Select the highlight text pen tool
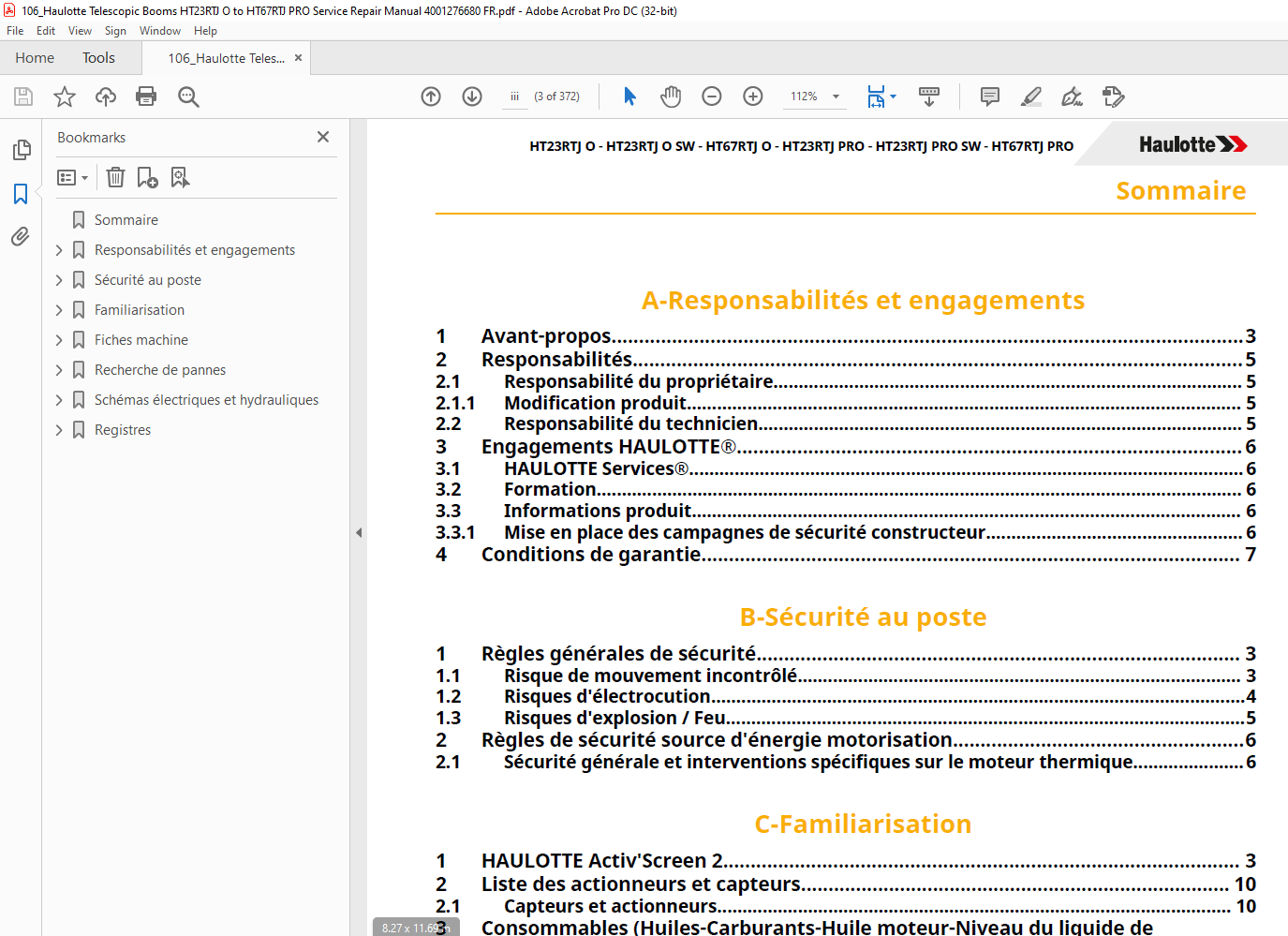The height and width of the screenshot is (936, 1288). pos(1031,97)
